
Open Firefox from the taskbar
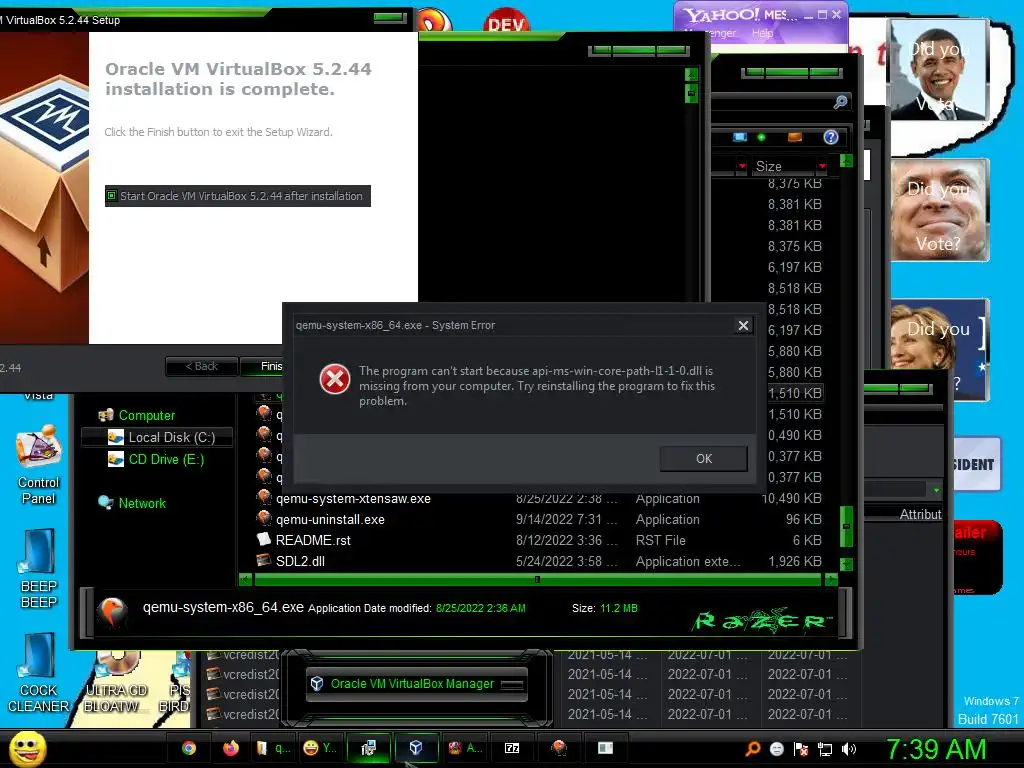[231, 748]
